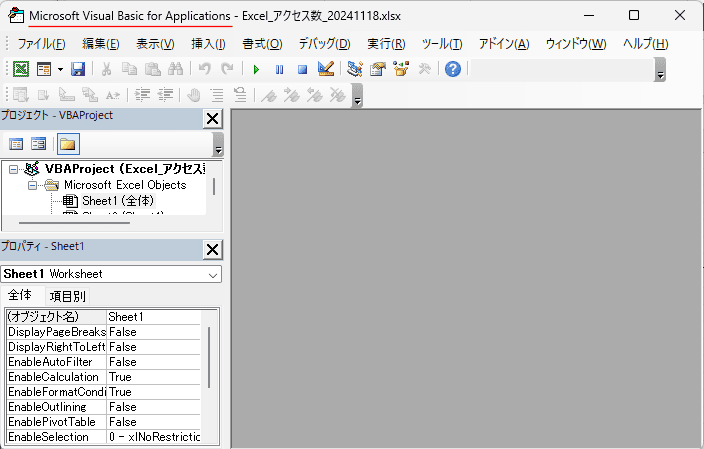Click the Toolbox icon
Screen dimensions: 704x449
(424, 69)
